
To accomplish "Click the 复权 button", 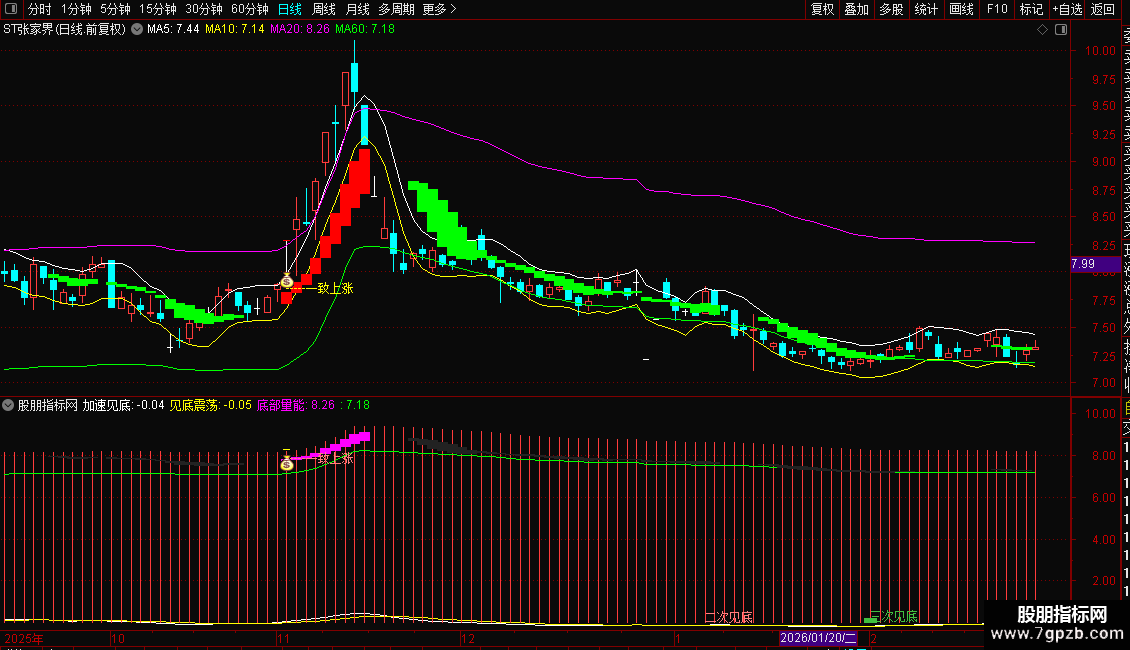I will pos(822,9).
